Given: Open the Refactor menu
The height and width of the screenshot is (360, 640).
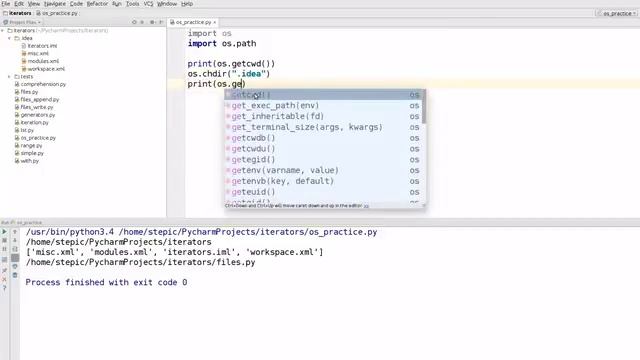Looking at the screenshot, I should (98, 4).
